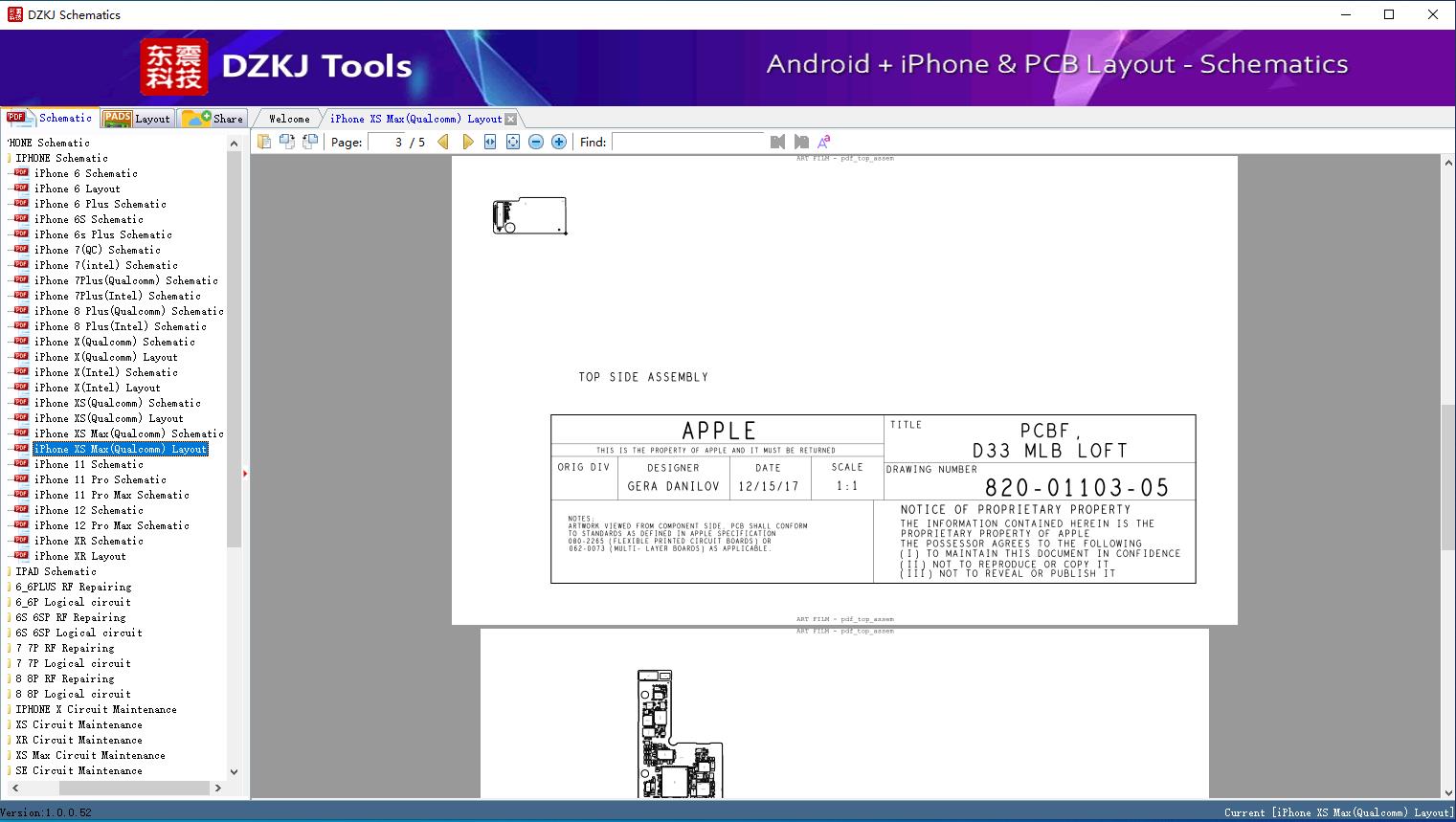This screenshot has height=822, width=1456.
Task: Select the highlighted iPhone XS Max(Qualcomm) Layout row
Action: 121,449
